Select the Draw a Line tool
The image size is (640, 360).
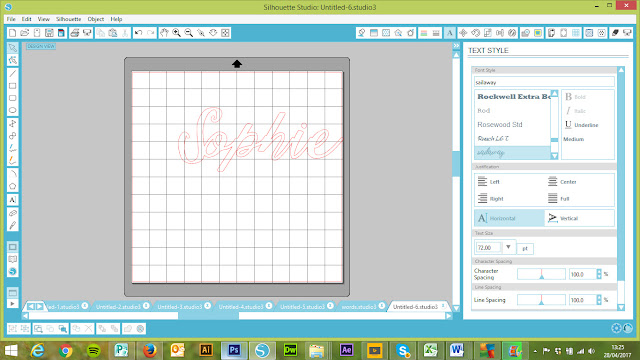(13, 73)
